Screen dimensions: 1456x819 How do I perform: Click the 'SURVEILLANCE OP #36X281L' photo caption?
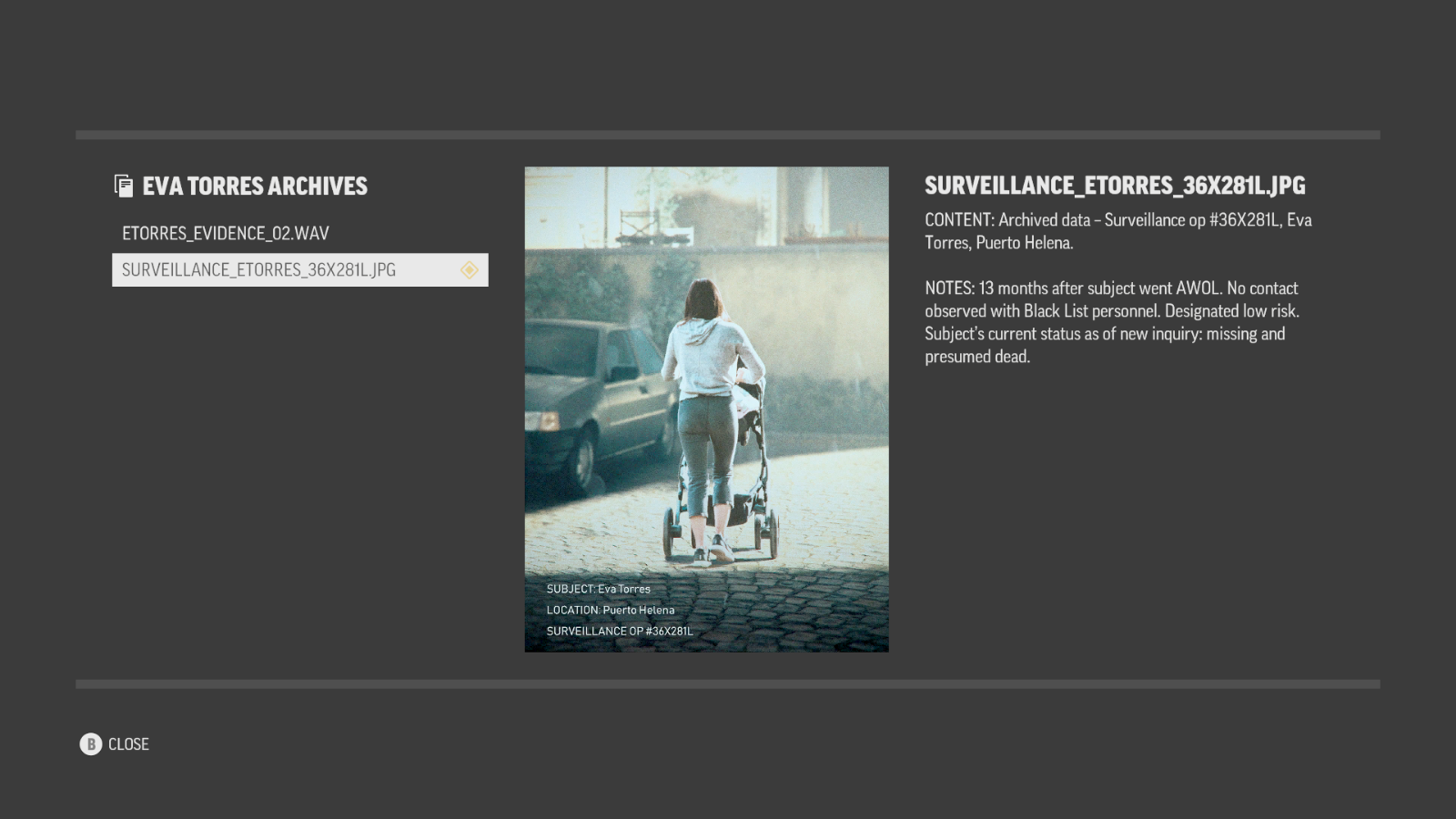click(620, 631)
